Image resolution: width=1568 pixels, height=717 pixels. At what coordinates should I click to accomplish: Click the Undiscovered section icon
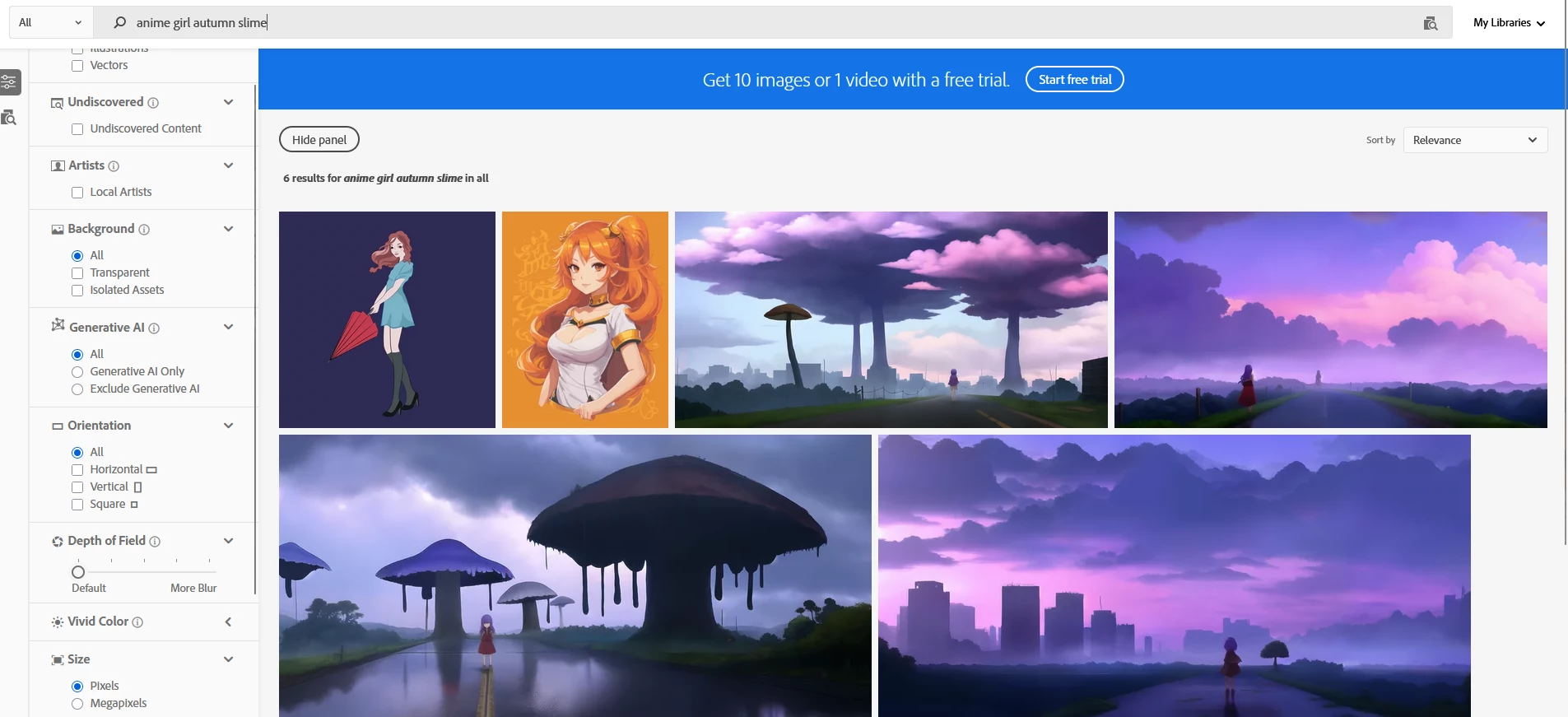pyautogui.click(x=57, y=103)
